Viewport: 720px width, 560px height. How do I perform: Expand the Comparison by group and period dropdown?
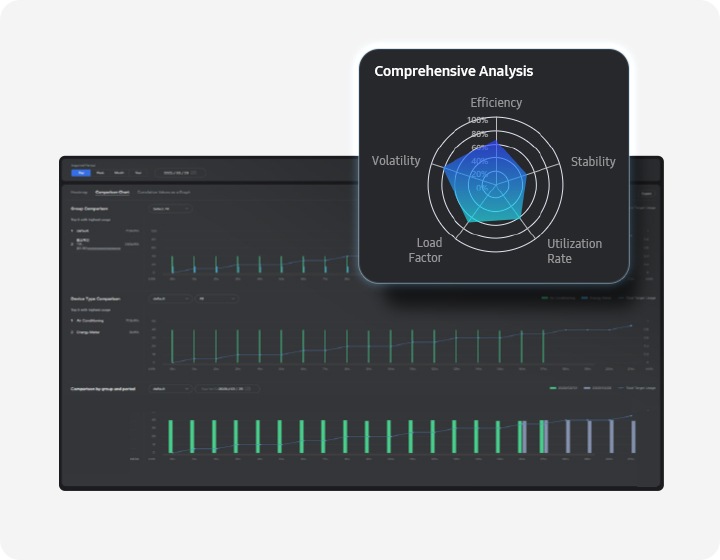(x=169, y=388)
